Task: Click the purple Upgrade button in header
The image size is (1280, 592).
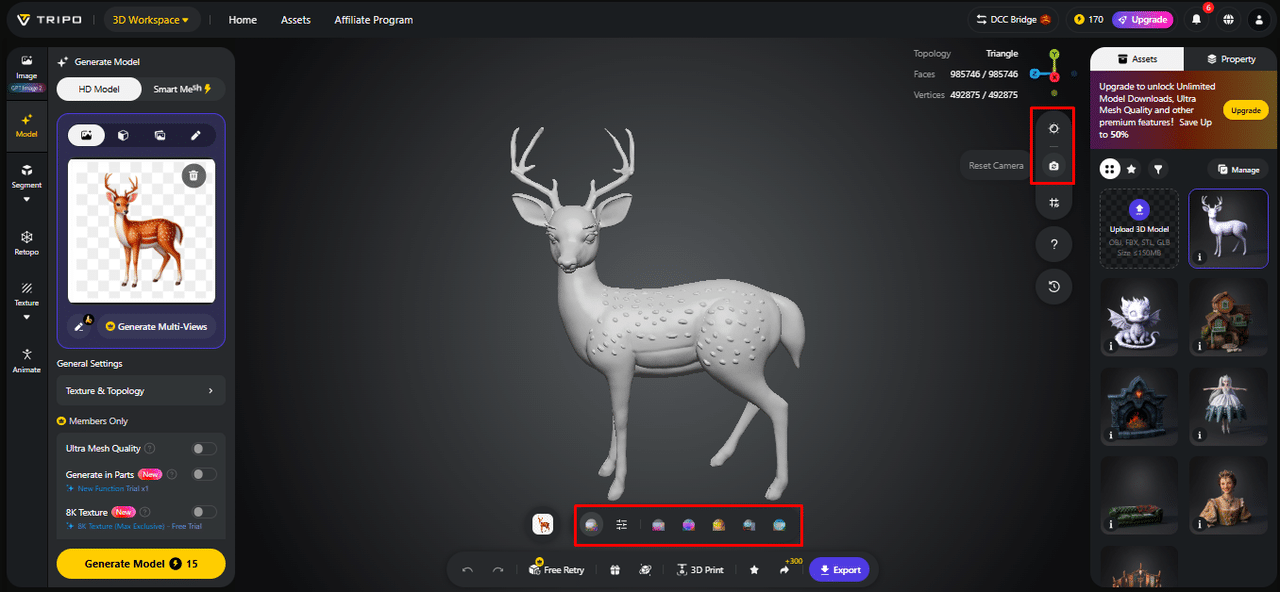Action: click(x=1142, y=19)
